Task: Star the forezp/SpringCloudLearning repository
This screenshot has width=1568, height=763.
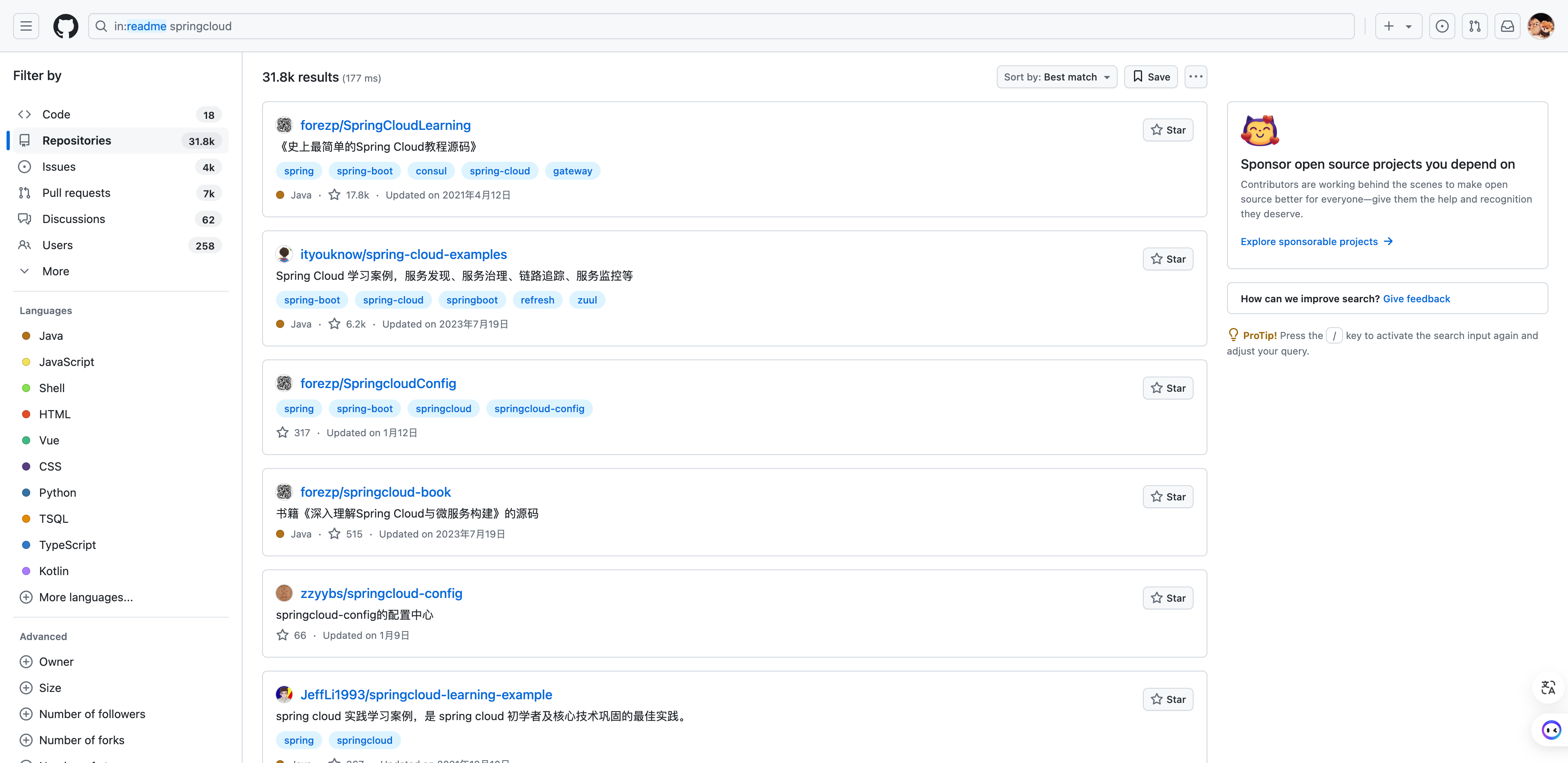Action: [1167, 130]
